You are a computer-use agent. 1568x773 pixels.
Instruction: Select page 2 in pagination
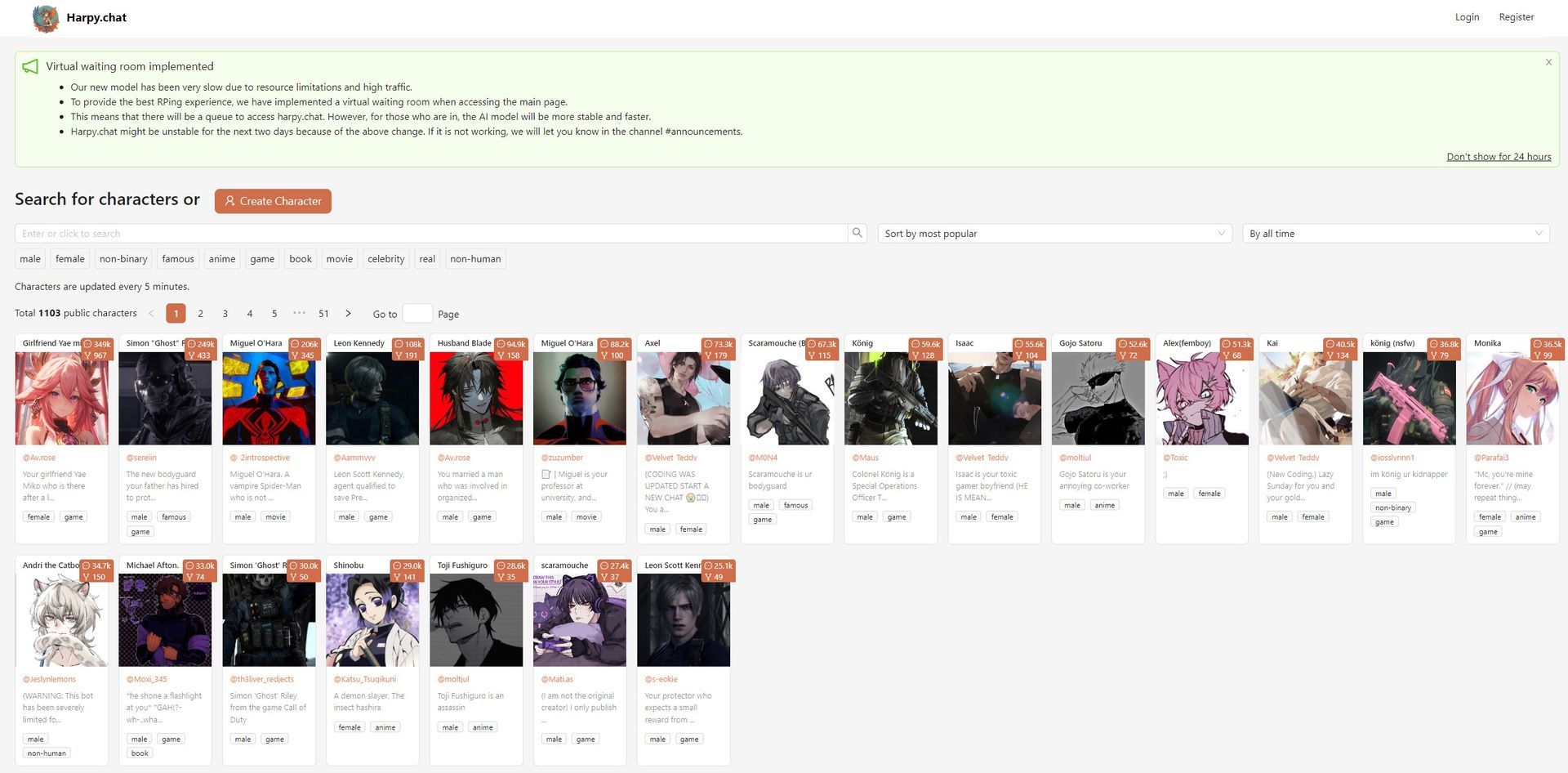tap(200, 313)
